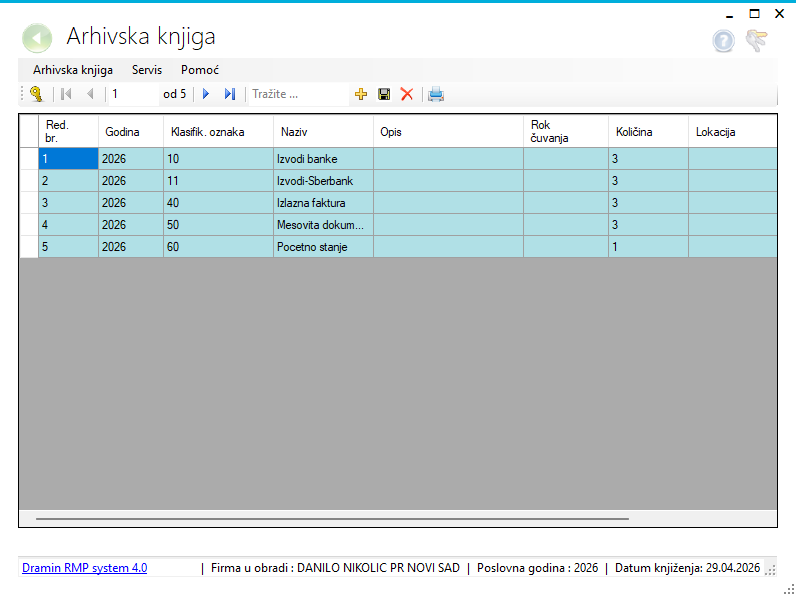Viewport: 796px width, 595px height.
Task: Select the Pocetno stanje cell
Action: [323, 247]
